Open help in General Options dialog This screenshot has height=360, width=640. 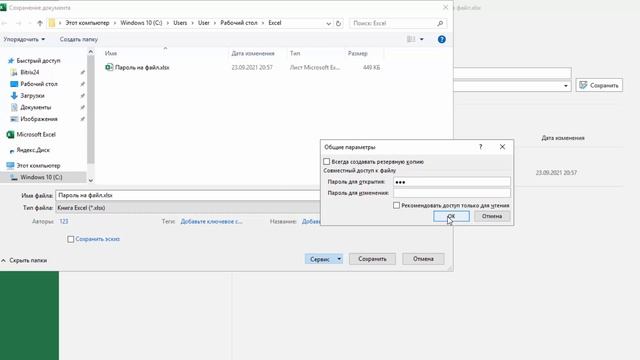tap(480, 147)
